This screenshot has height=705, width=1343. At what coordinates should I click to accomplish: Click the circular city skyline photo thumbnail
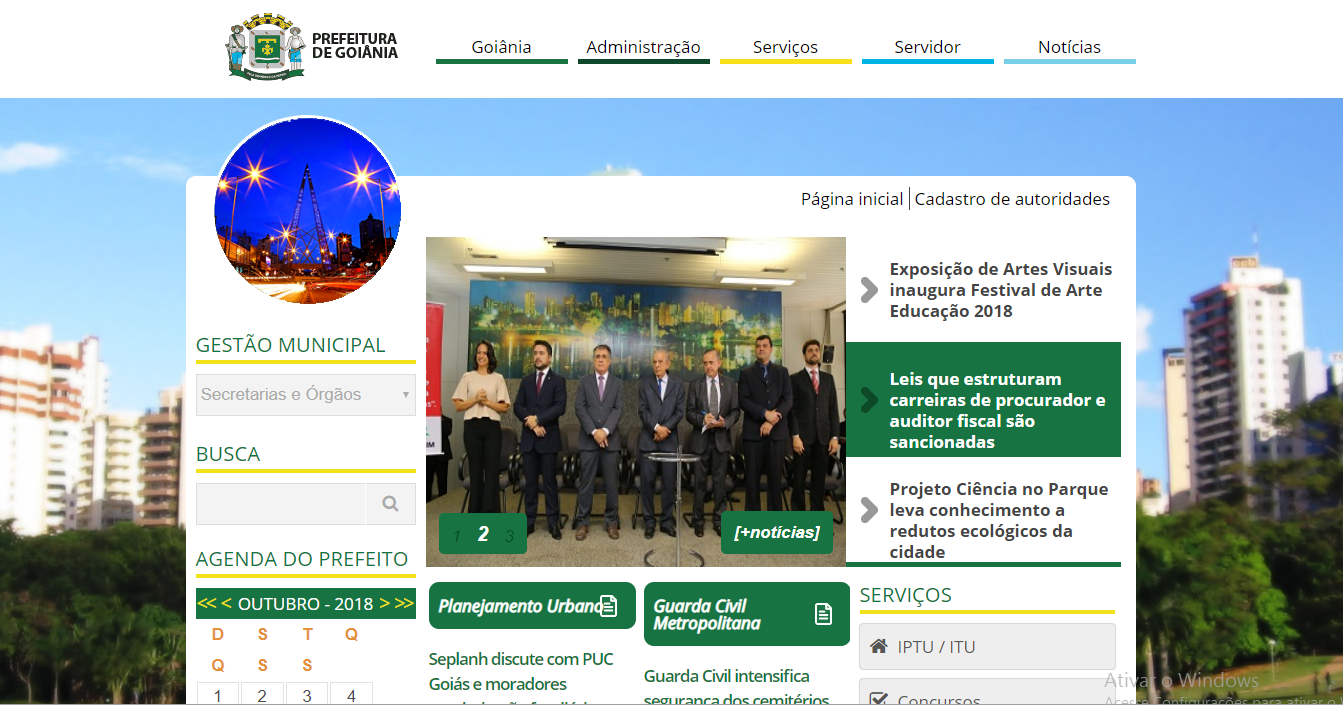pos(306,210)
